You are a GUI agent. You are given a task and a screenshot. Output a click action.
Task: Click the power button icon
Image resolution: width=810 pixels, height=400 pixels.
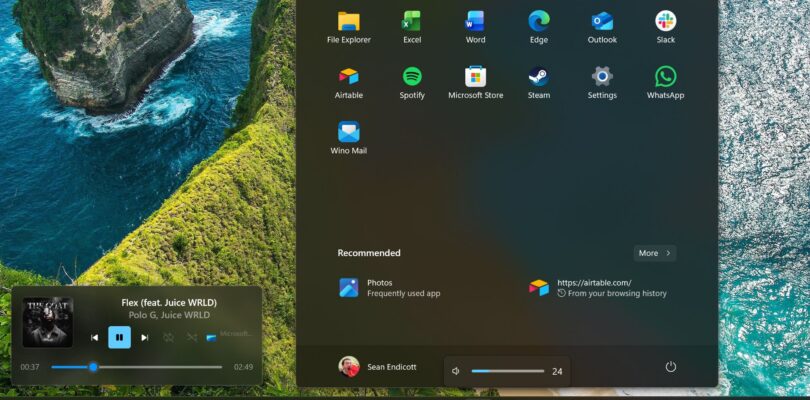671,367
